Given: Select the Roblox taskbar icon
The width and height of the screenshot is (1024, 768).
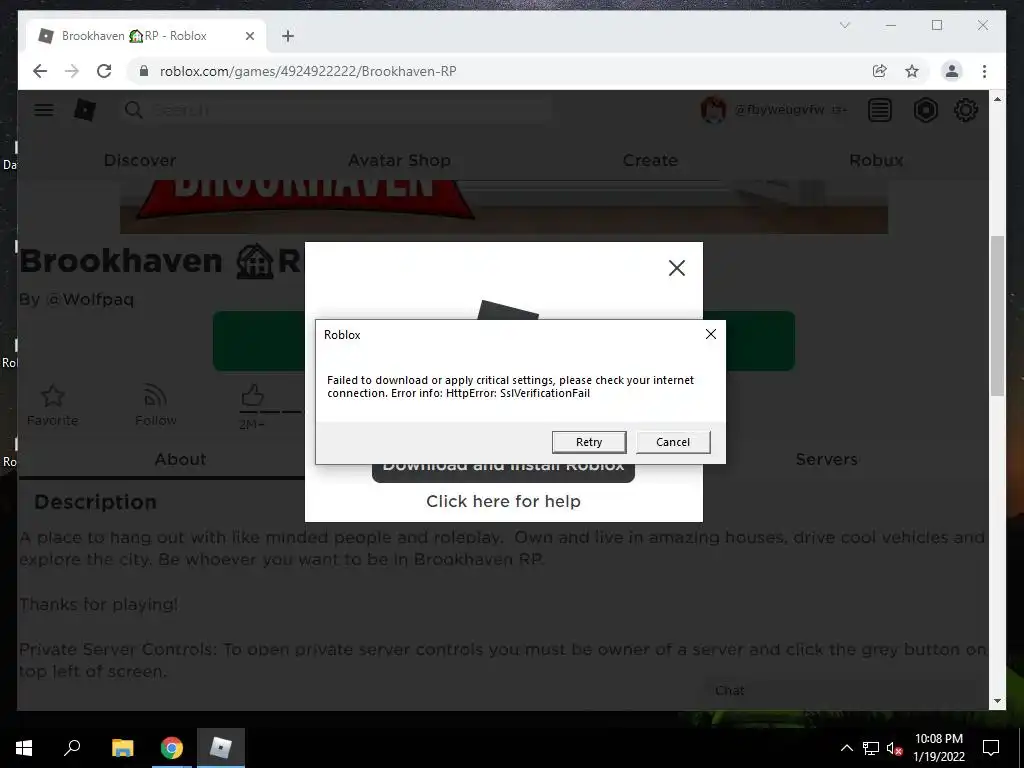Looking at the screenshot, I should pyautogui.click(x=221, y=748).
